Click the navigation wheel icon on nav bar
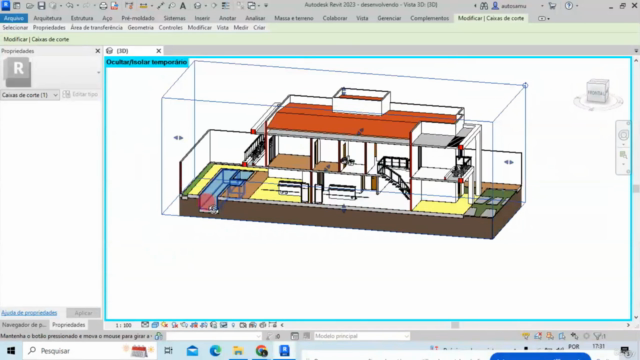The width and height of the screenshot is (640, 360). click(x=623, y=135)
